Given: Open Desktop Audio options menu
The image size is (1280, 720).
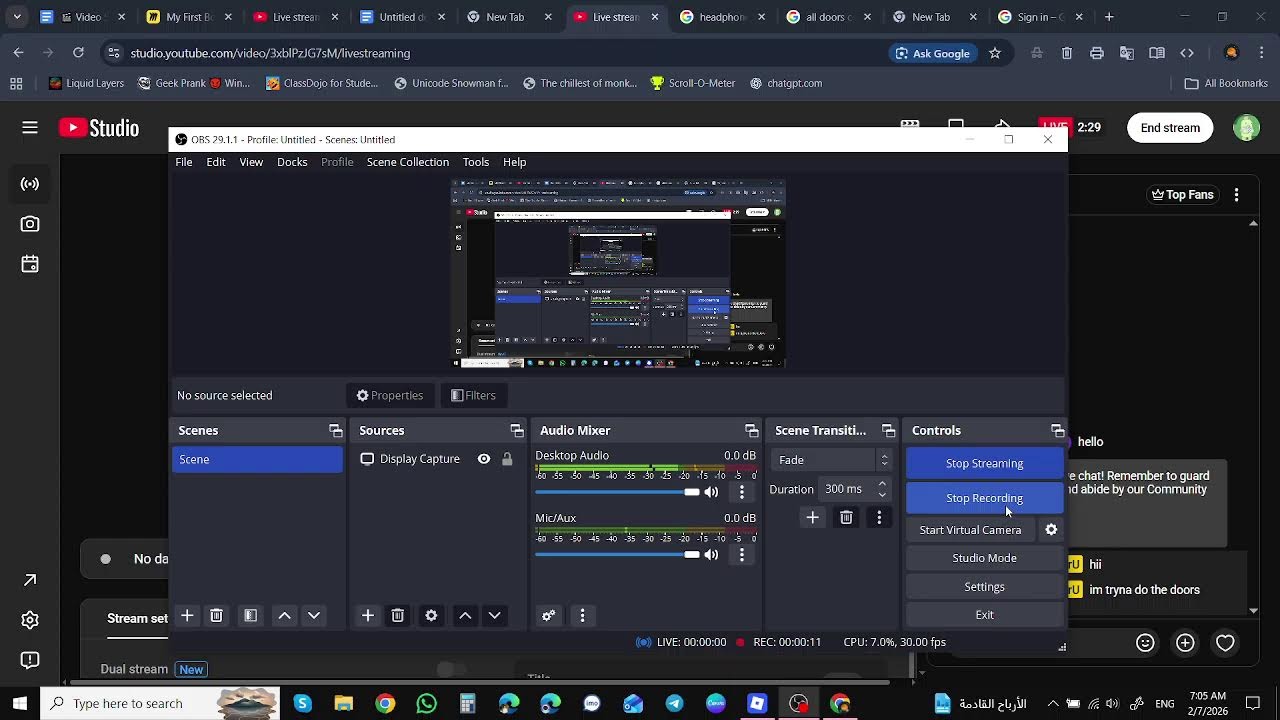Looking at the screenshot, I should click(741, 492).
